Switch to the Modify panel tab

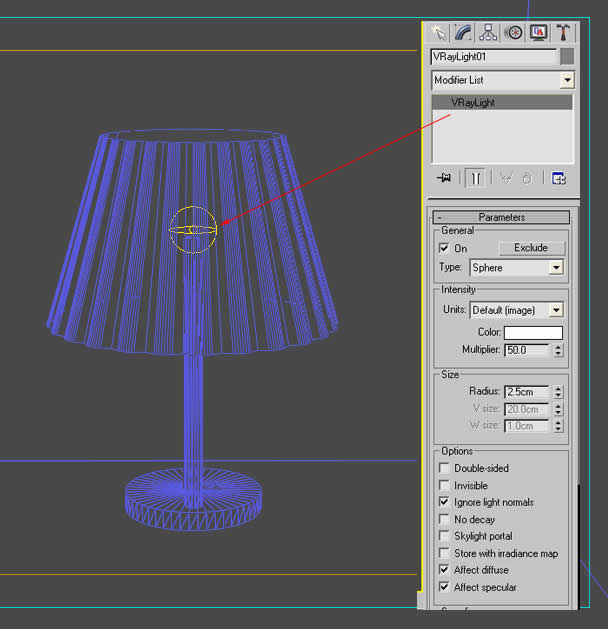(x=464, y=33)
